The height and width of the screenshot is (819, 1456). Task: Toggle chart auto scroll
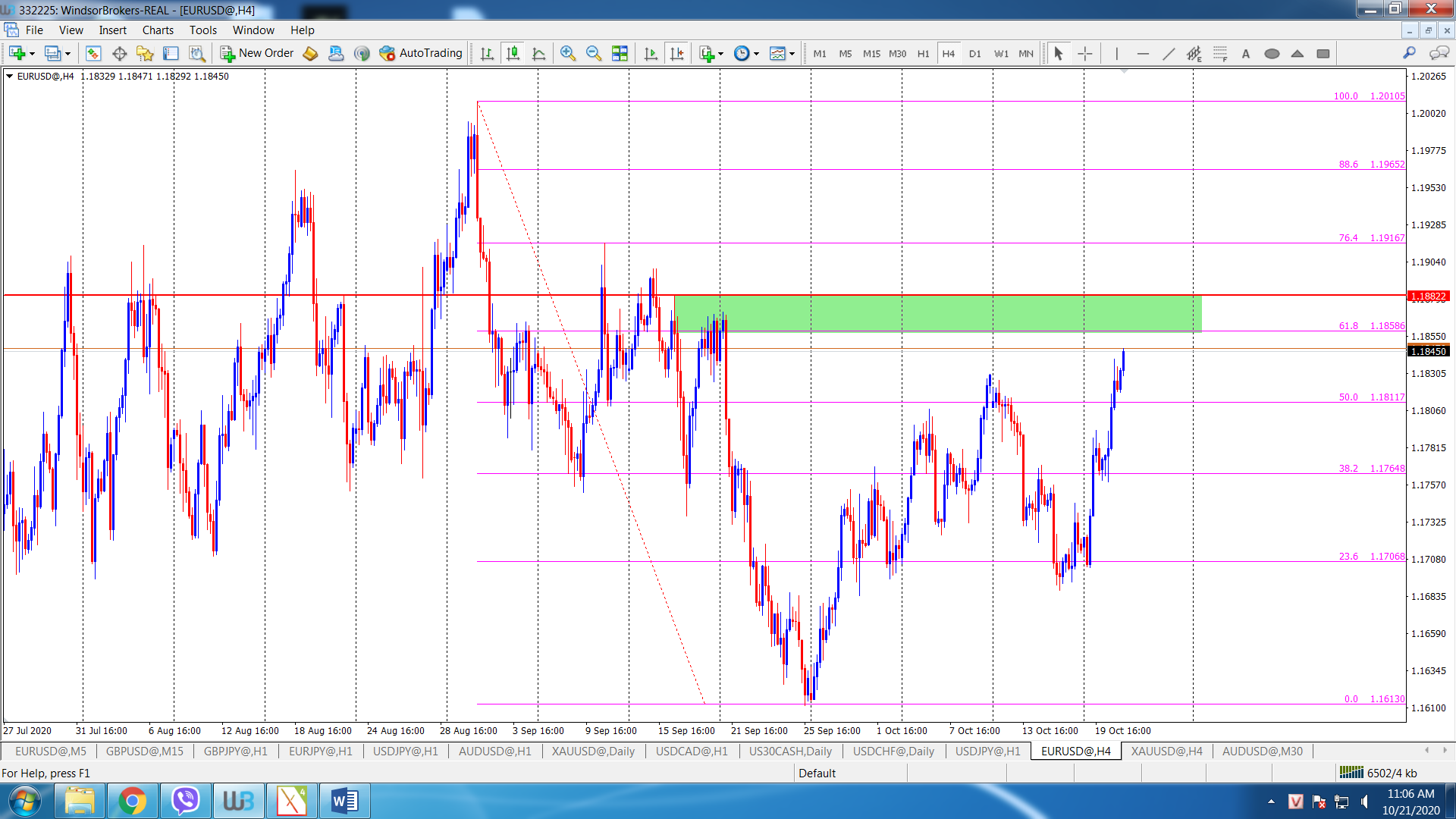point(651,53)
